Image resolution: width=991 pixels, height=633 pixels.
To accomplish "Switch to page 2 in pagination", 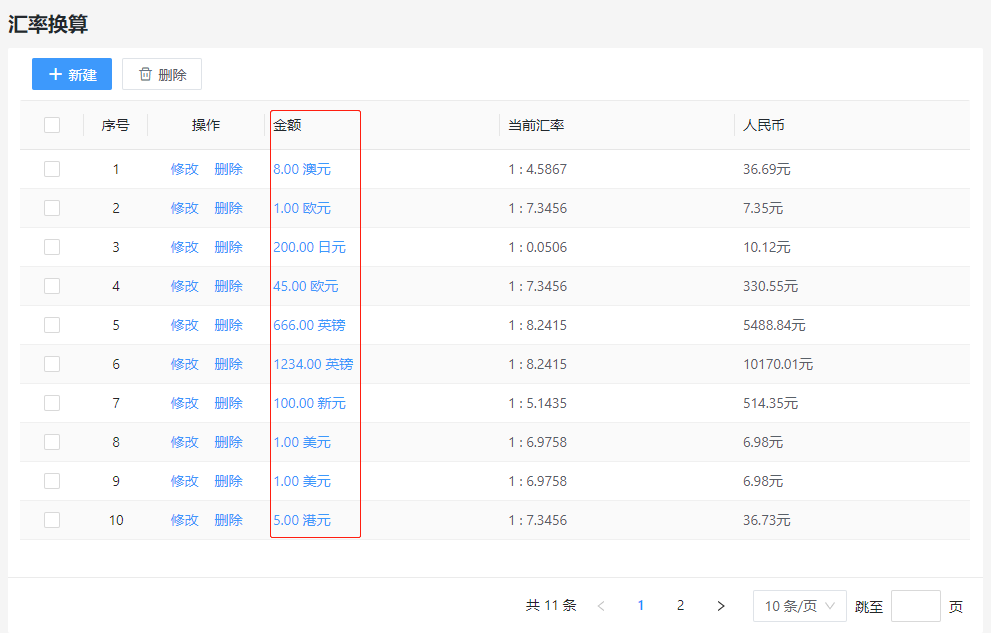I will pyautogui.click(x=680, y=606).
